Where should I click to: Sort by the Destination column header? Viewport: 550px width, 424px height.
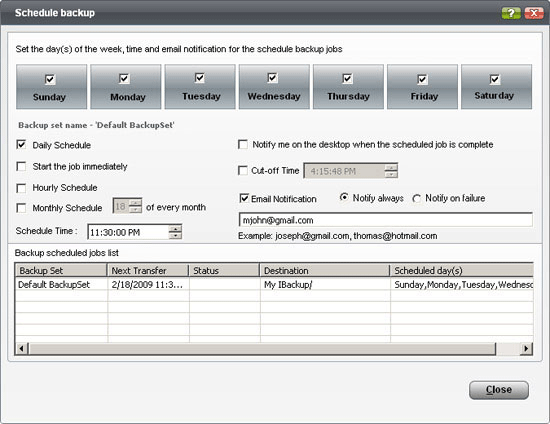(x=325, y=270)
